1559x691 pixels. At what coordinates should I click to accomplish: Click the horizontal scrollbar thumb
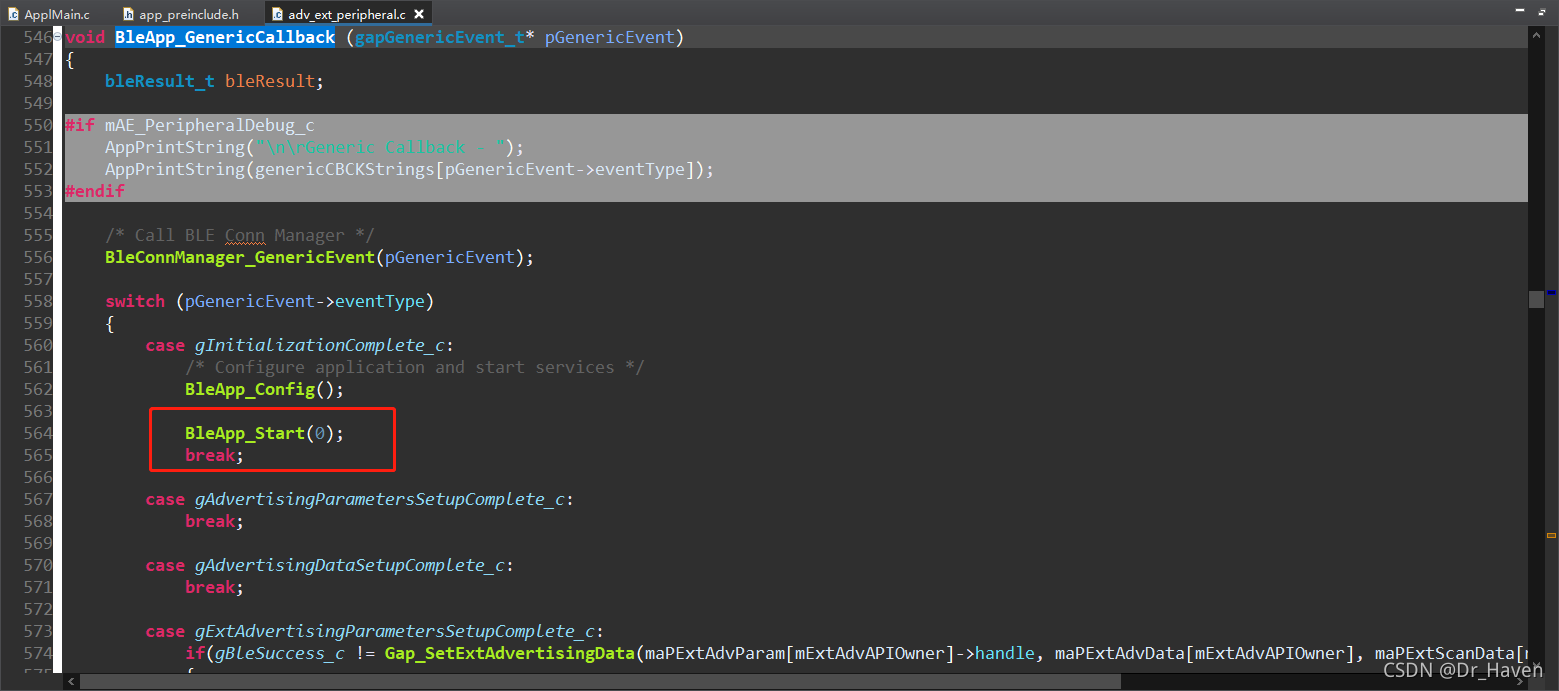600,681
